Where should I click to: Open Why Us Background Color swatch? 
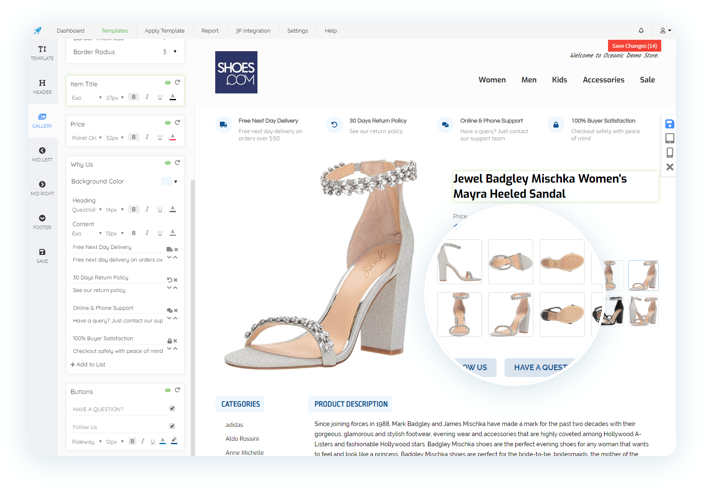click(x=166, y=181)
